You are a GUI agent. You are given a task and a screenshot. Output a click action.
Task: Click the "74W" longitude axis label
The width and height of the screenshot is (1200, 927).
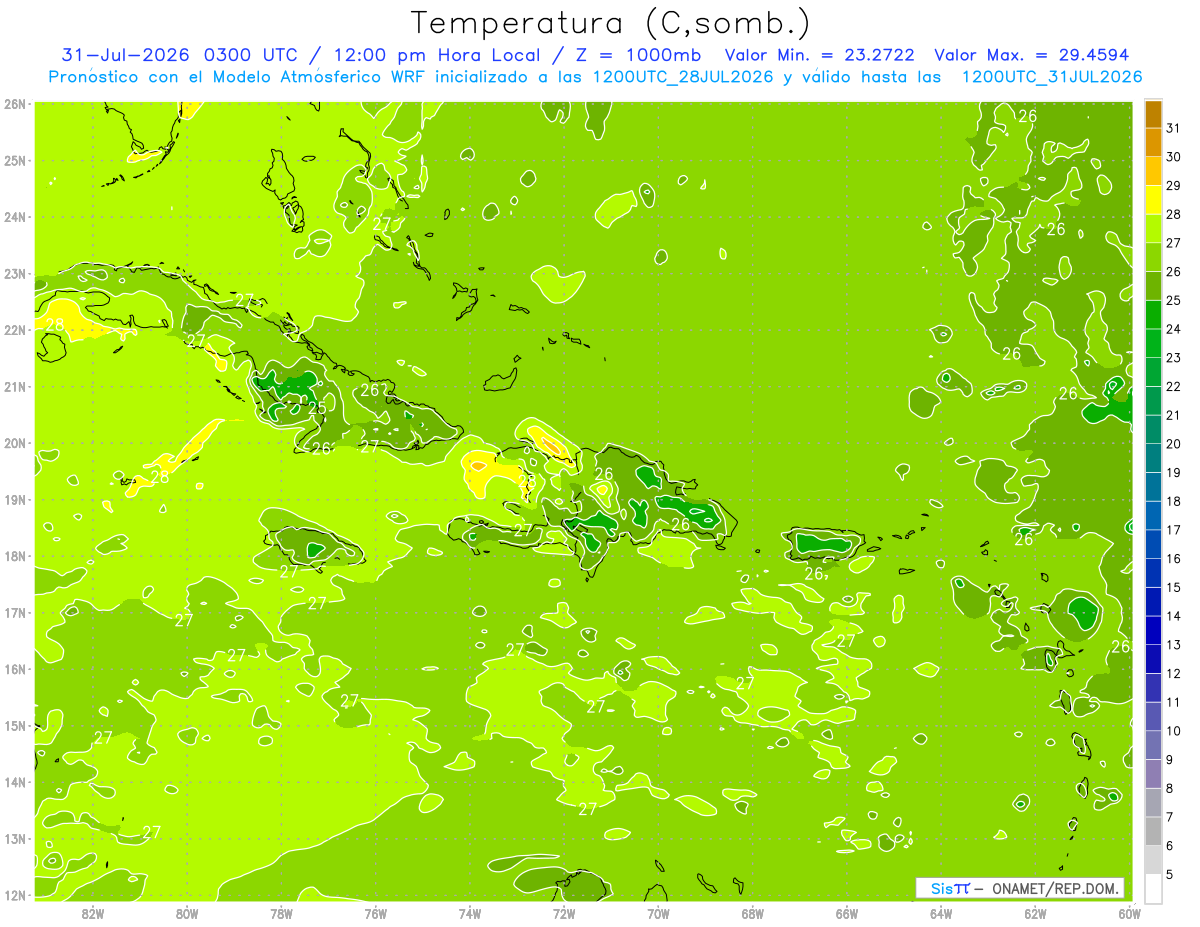(470, 913)
